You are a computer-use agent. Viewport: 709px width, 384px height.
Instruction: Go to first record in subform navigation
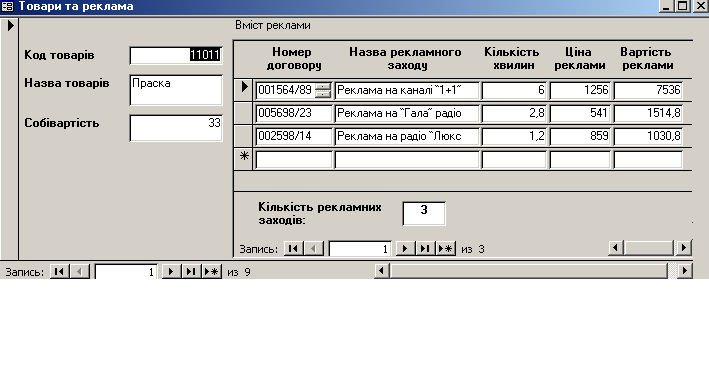(293, 248)
